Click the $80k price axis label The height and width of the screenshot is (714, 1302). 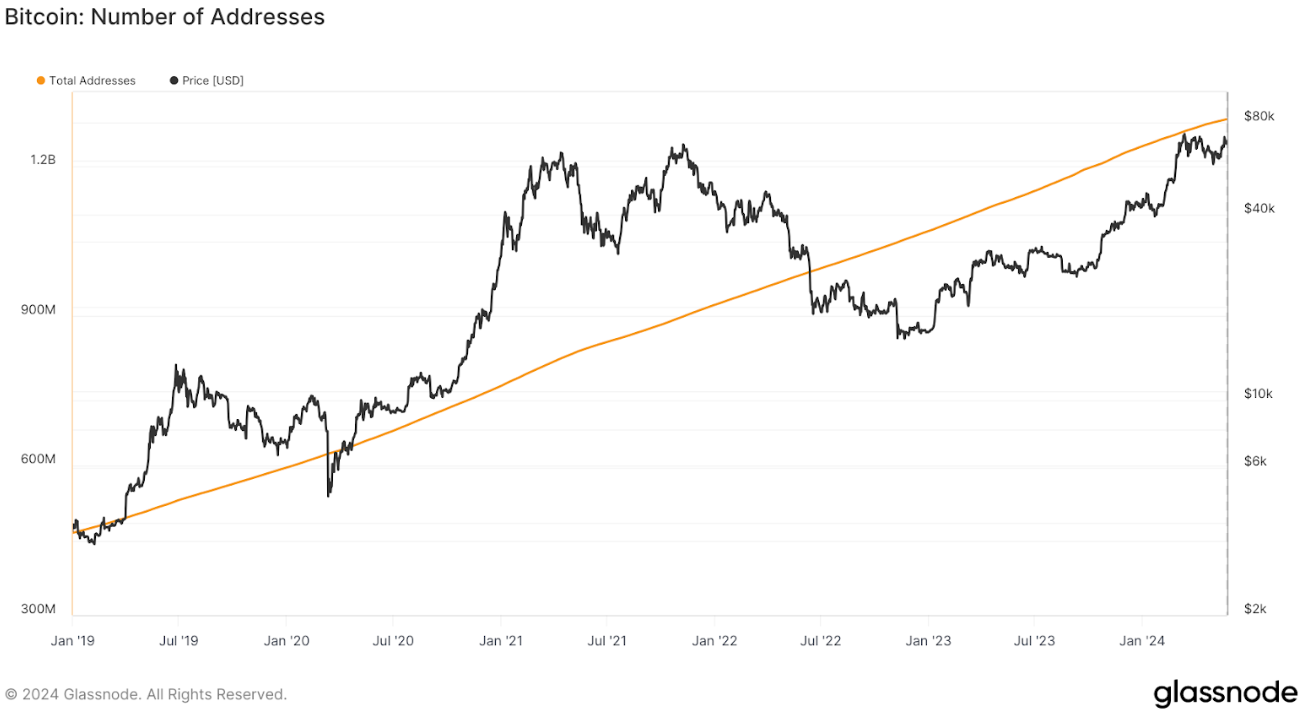1259,117
